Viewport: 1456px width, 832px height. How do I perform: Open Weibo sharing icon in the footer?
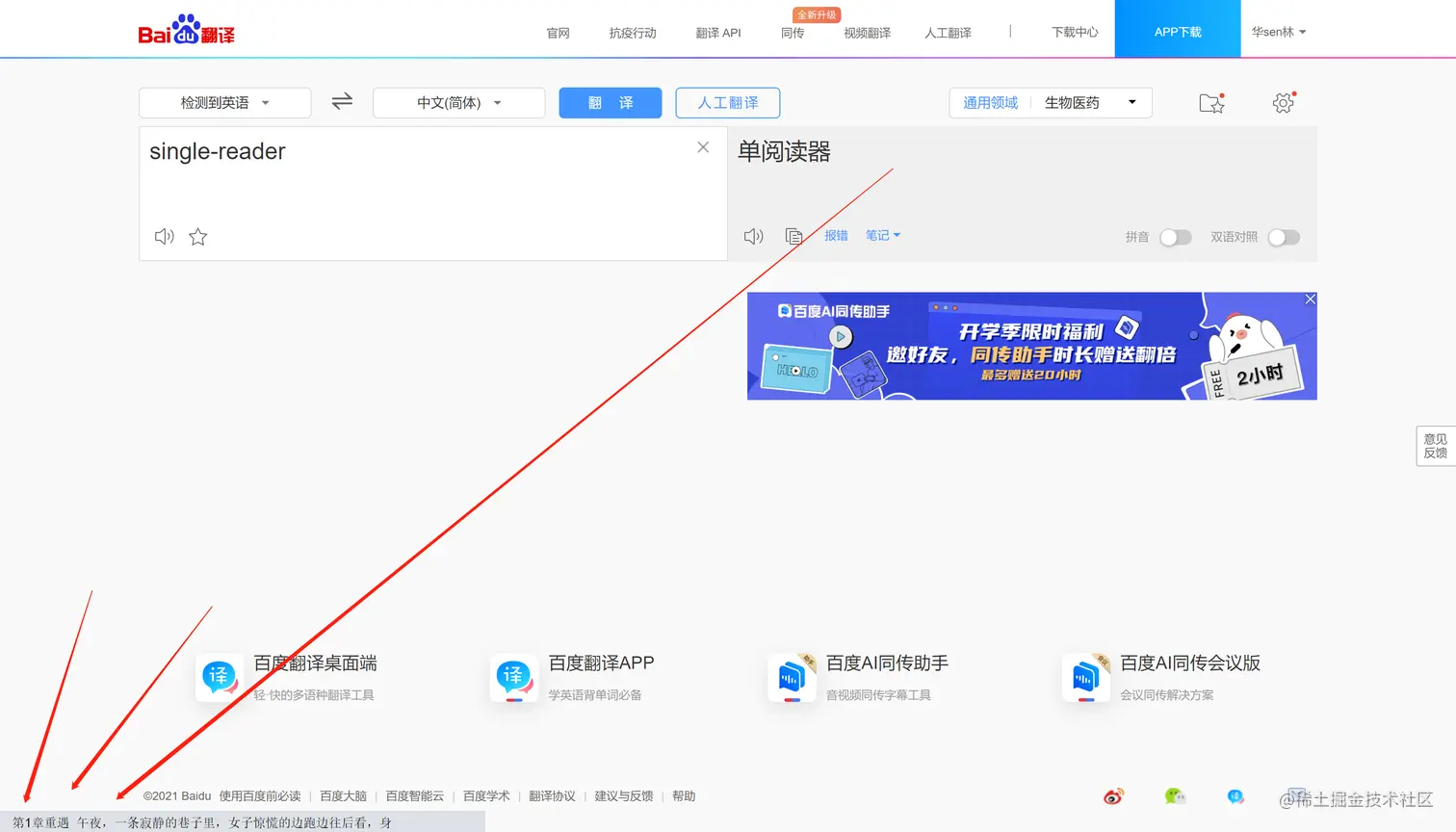pos(1113,796)
